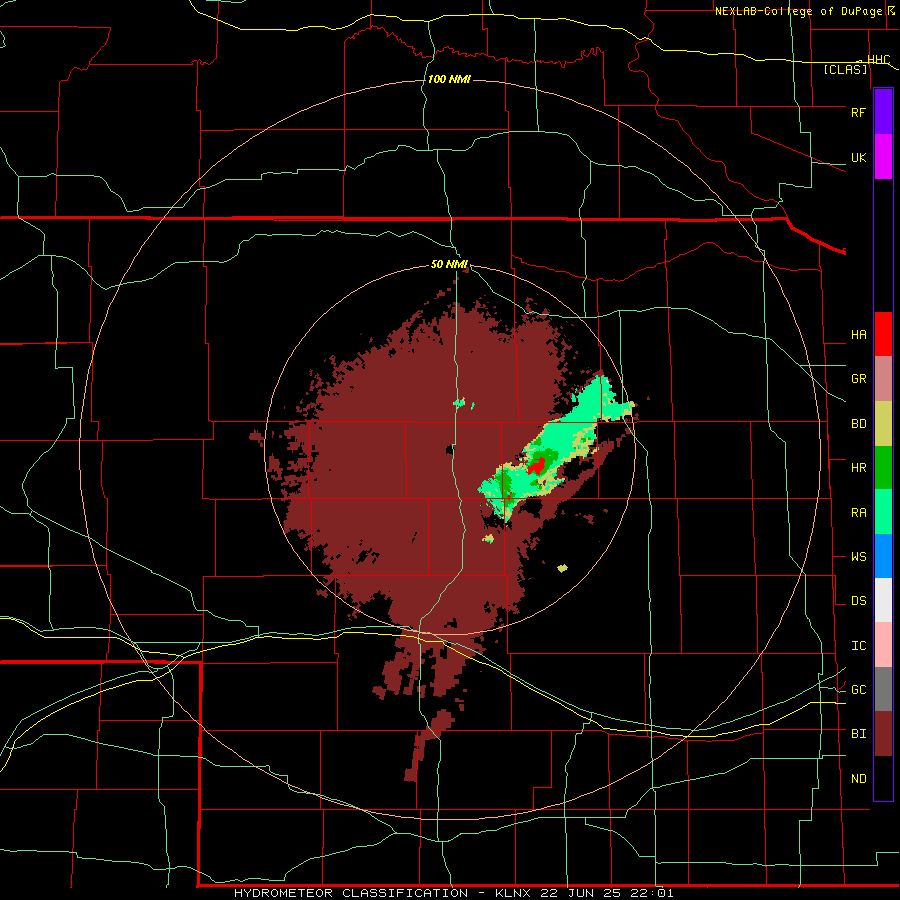The height and width of the screenshot is (900, 900).
Task: Click the HA legend label
Action: coord(858,335)
